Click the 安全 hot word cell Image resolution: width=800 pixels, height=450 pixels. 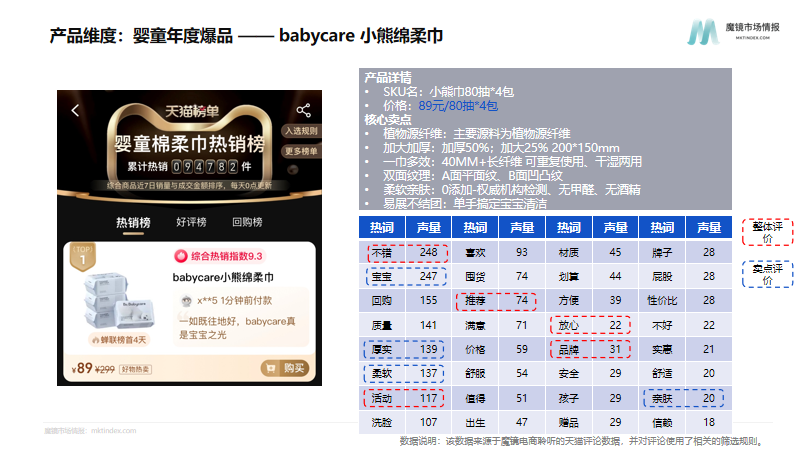[569, 373]
